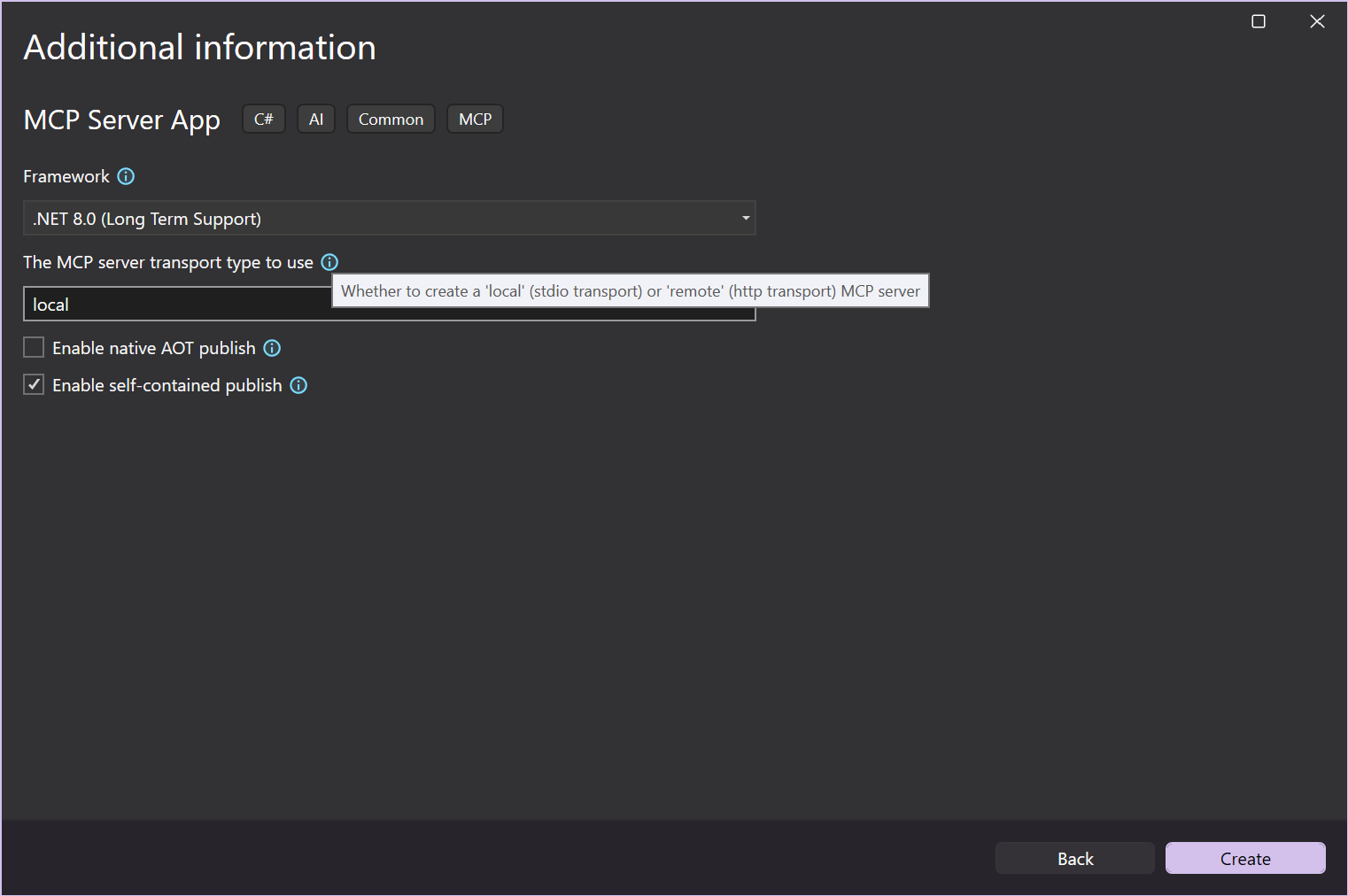Enable native AOT publish
Screen dimensions: 1348x896
[34, 347]
